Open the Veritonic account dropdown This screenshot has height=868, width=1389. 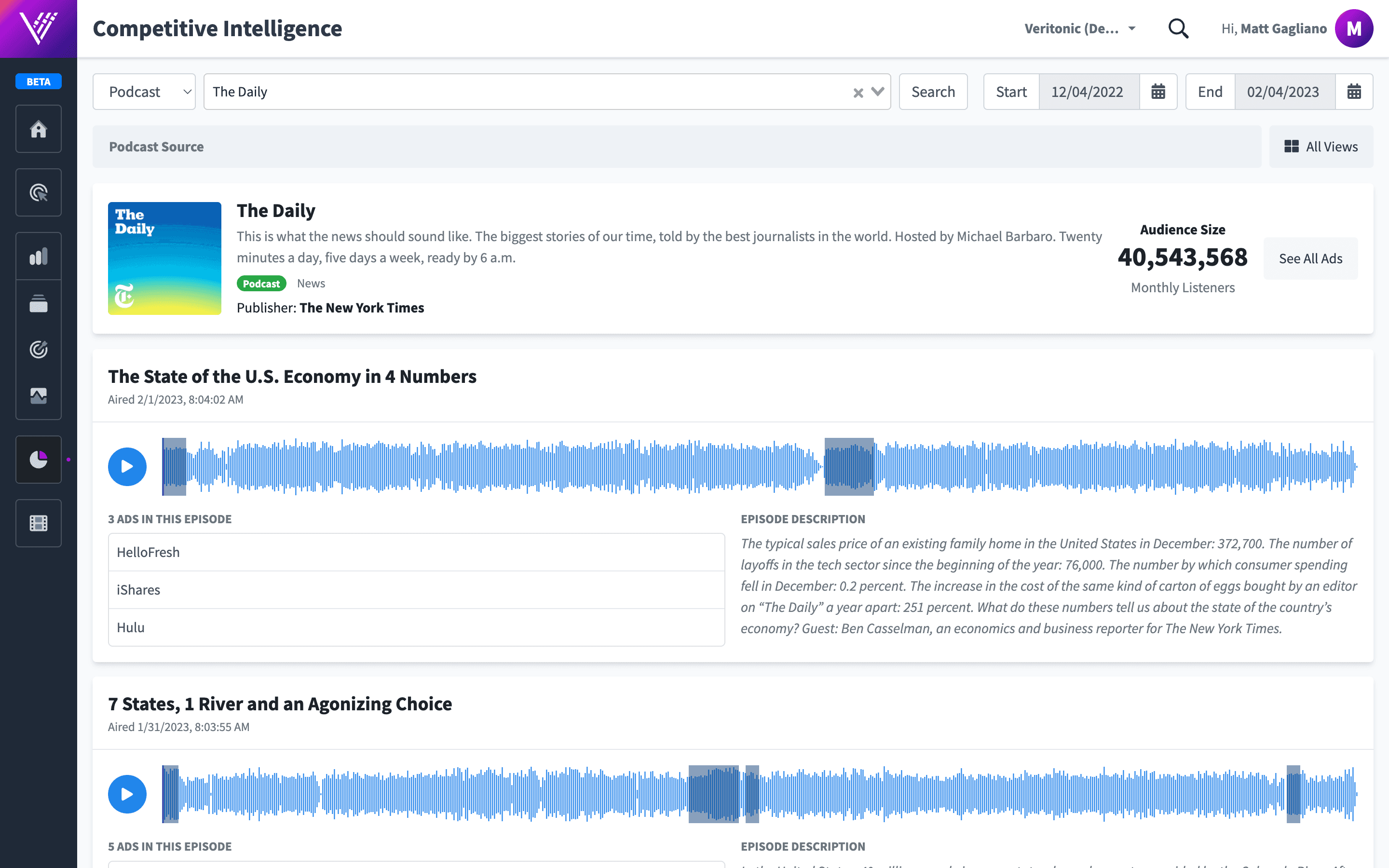[1080, 28]
